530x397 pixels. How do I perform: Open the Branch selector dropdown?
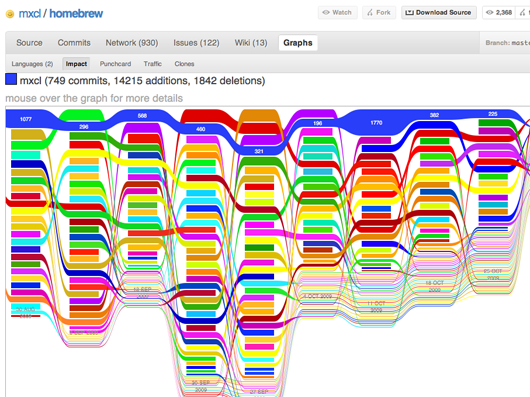(506, 43)
